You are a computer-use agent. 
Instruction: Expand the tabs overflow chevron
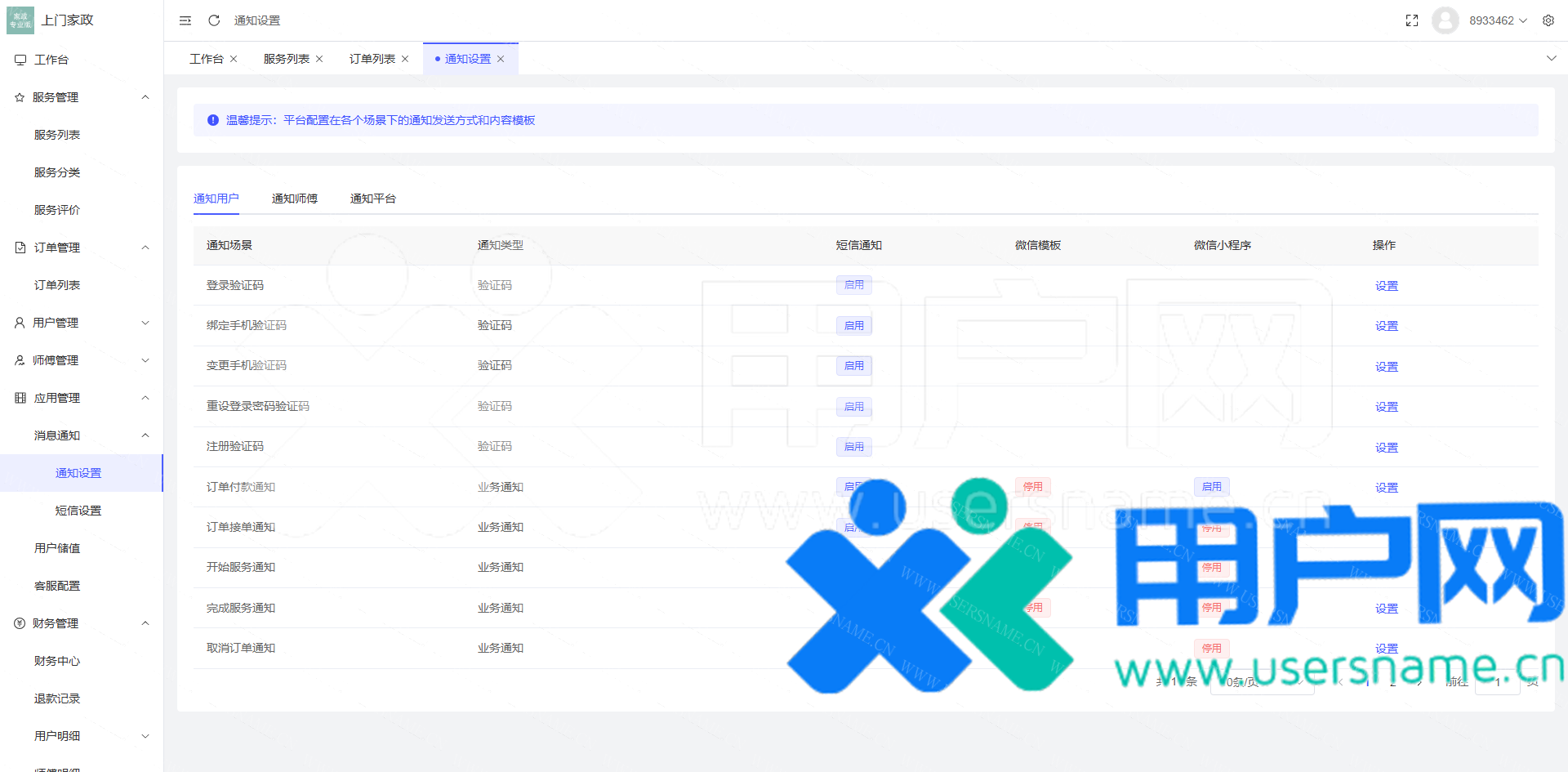[1551, 59]
